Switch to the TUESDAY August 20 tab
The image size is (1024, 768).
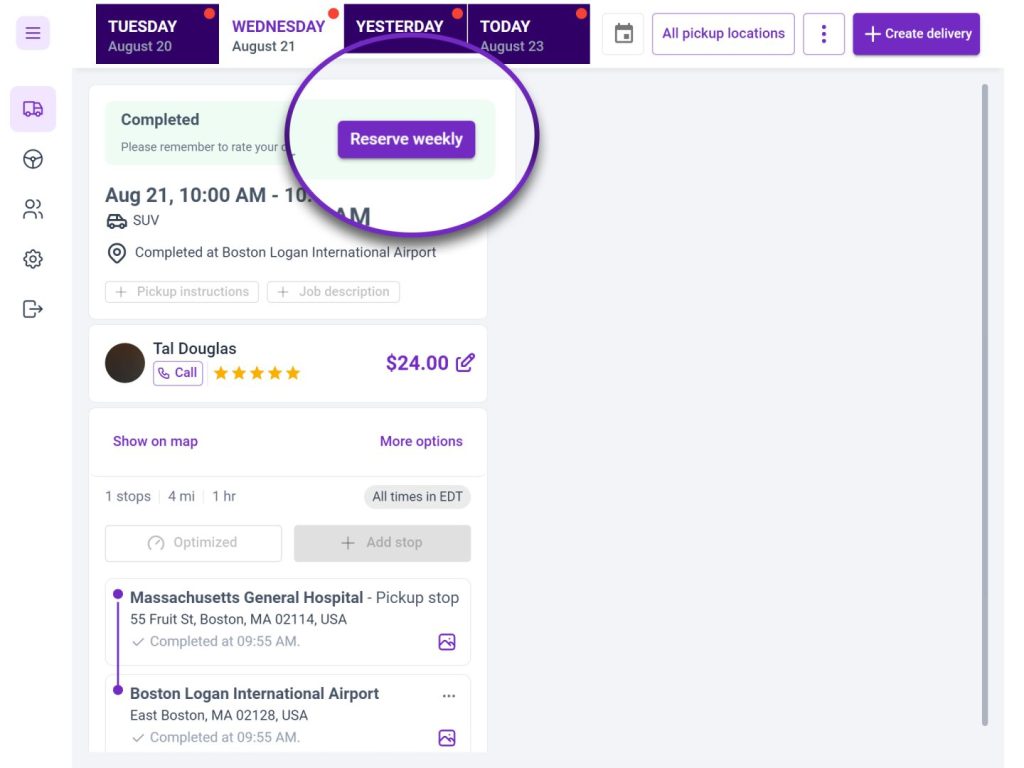coord(156,33)
